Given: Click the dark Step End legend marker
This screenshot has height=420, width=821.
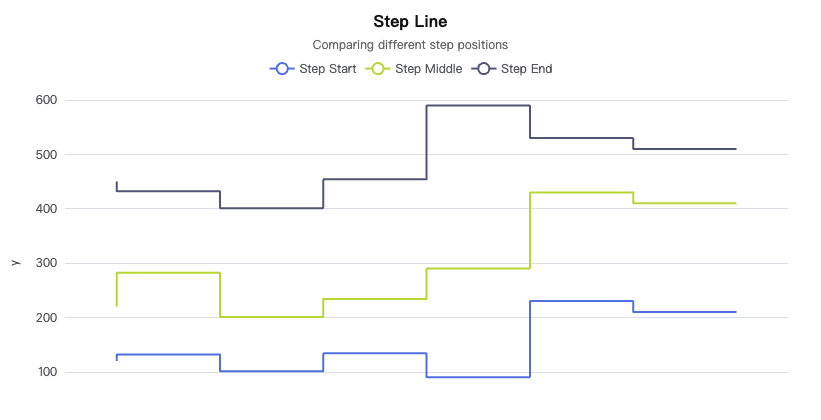Looking at the screenshot, I should (x=484, y=69).
